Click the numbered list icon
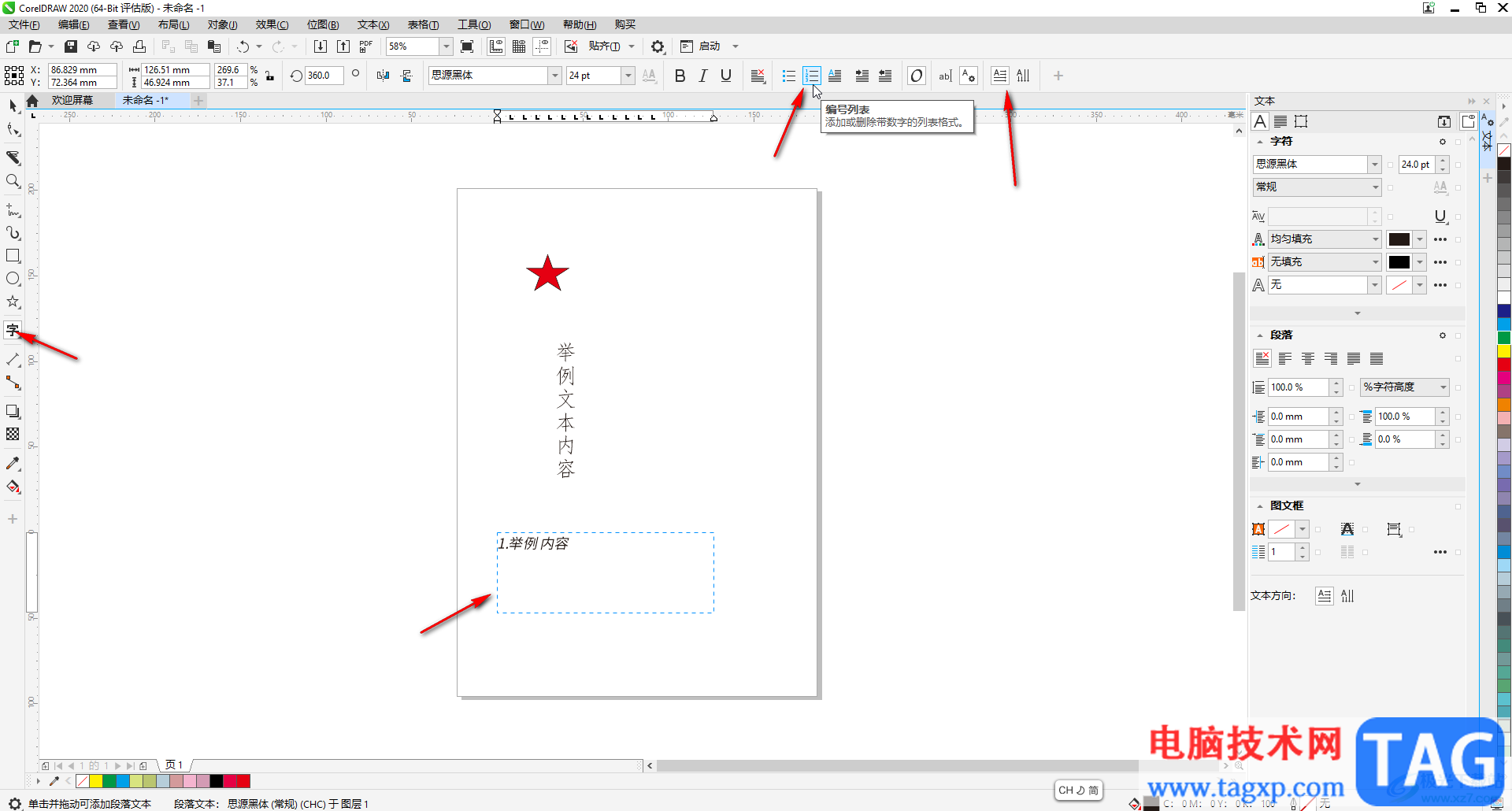 (812, 76)
